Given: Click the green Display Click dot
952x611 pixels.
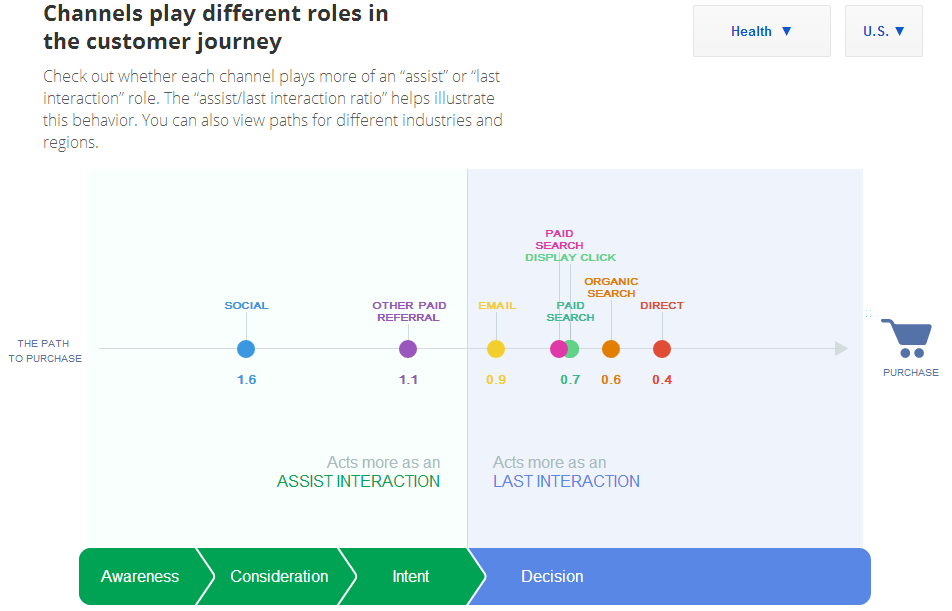Looking at the screenshot, I should coord(573,349).
